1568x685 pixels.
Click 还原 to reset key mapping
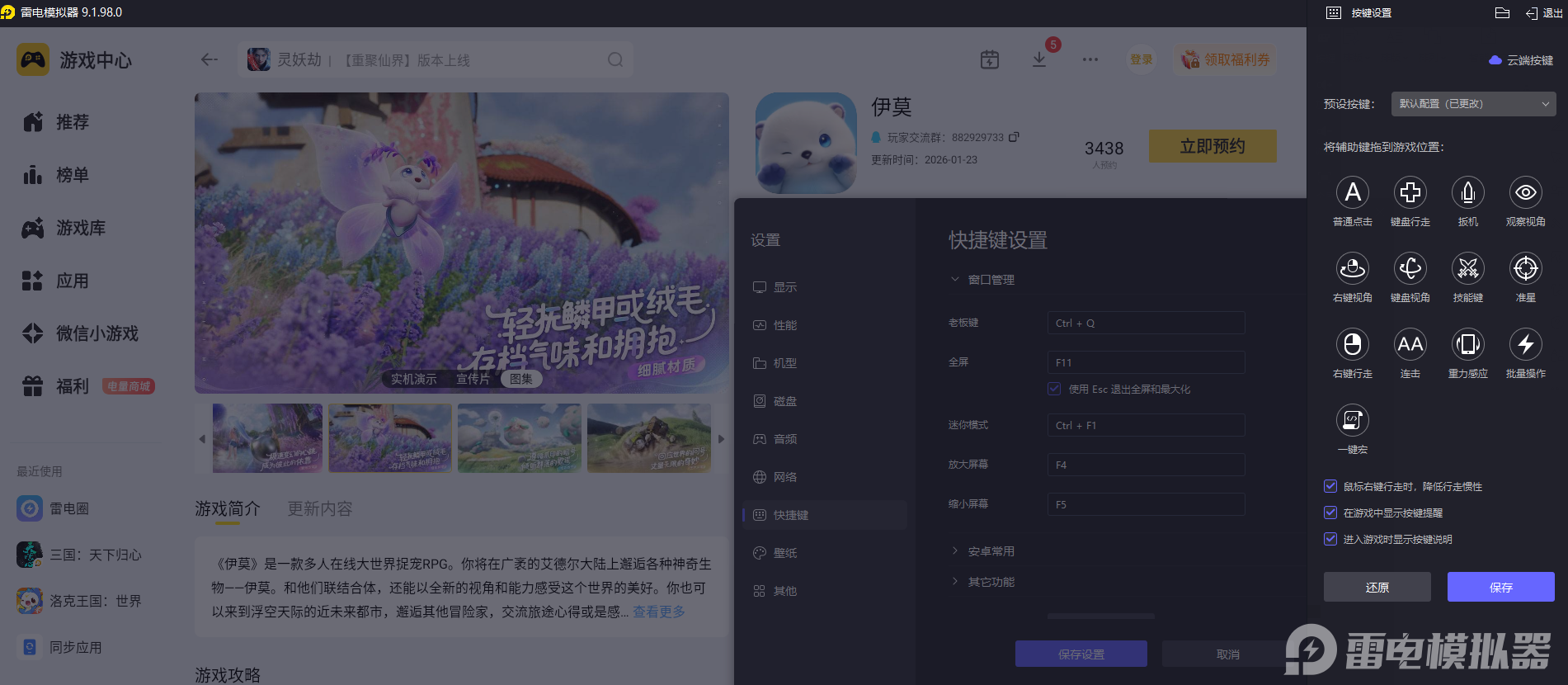[x=1377, y=587]
